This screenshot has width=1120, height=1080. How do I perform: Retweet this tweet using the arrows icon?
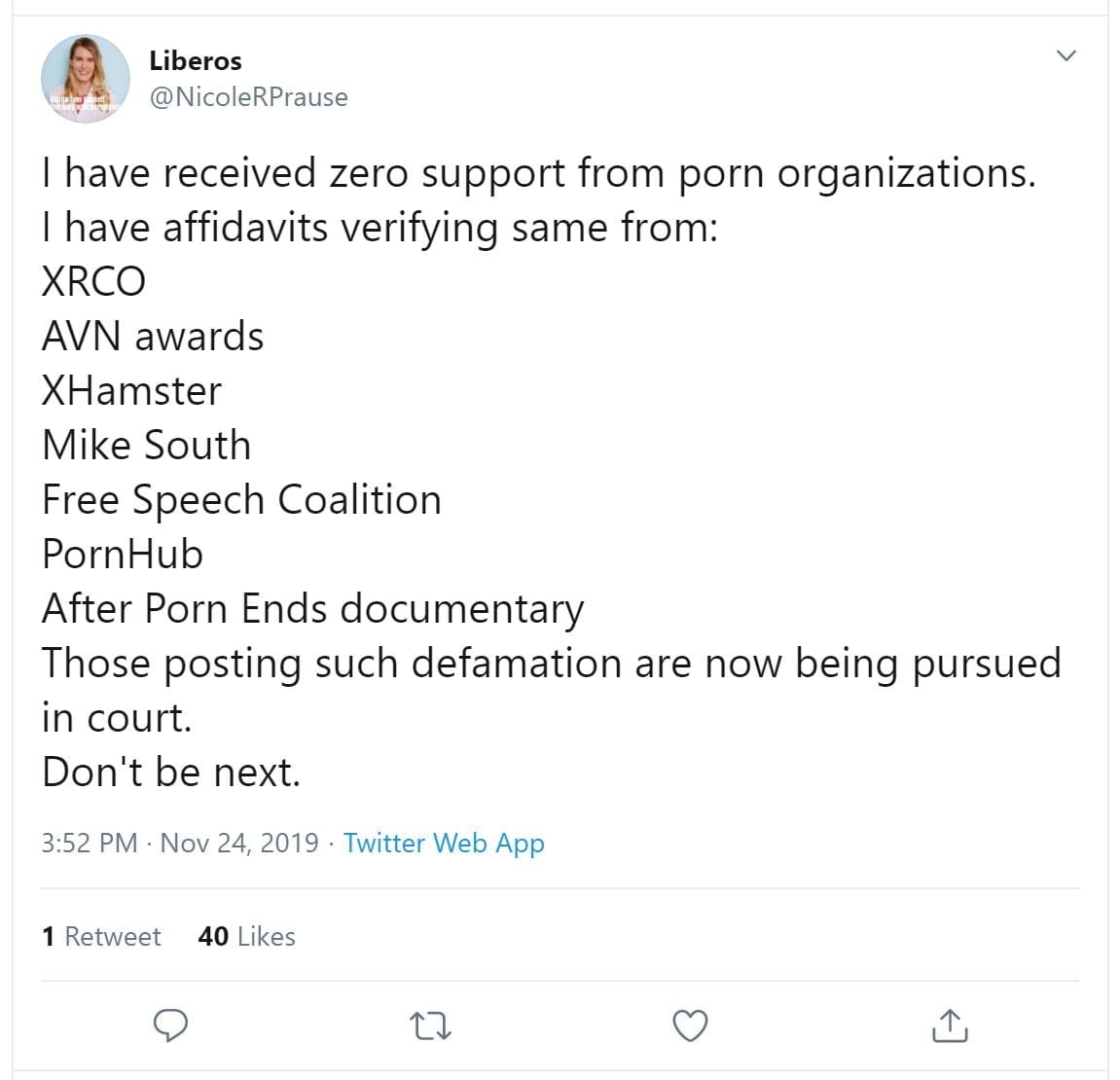tap(430, 1026)
